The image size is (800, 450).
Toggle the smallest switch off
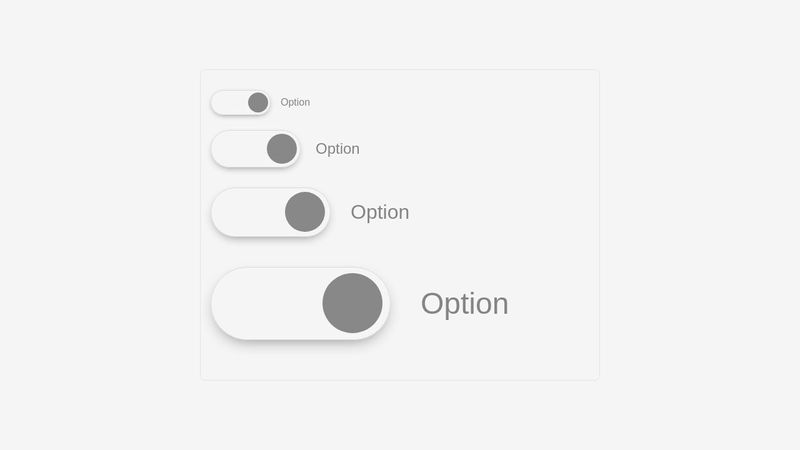(x=240, y=102)
